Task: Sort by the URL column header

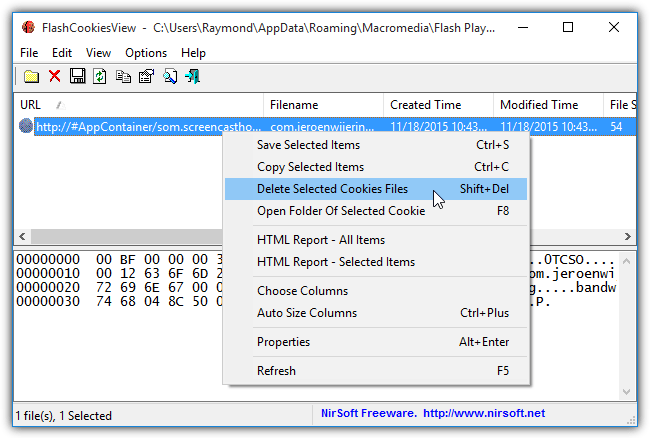Action: click(139, 105)
